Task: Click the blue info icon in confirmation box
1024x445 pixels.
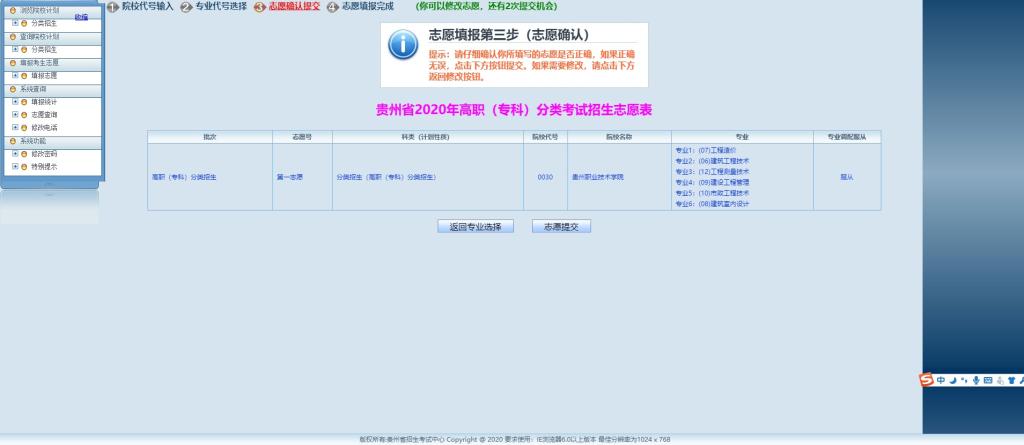Action: click(403, 44)
